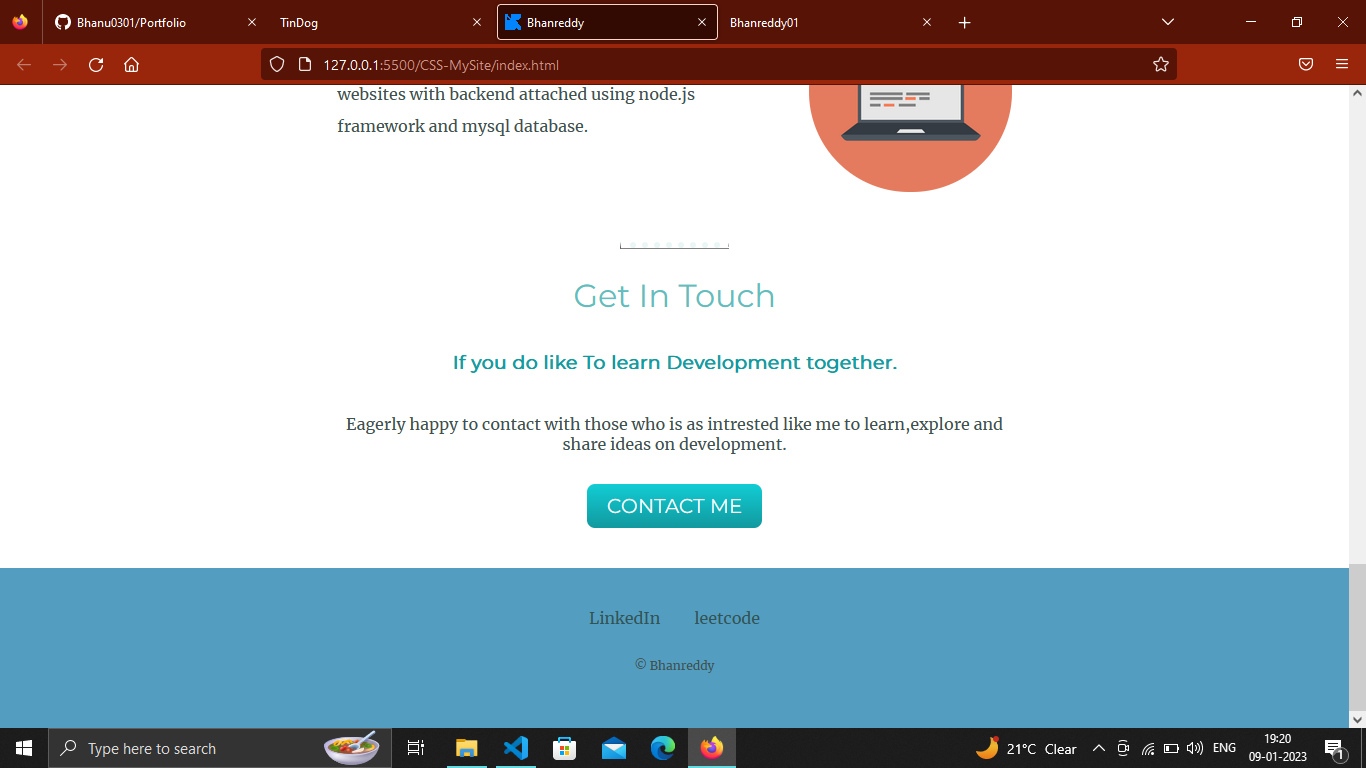Open the volume control in the tray
1366x768 pixels.
[1196, 747]
